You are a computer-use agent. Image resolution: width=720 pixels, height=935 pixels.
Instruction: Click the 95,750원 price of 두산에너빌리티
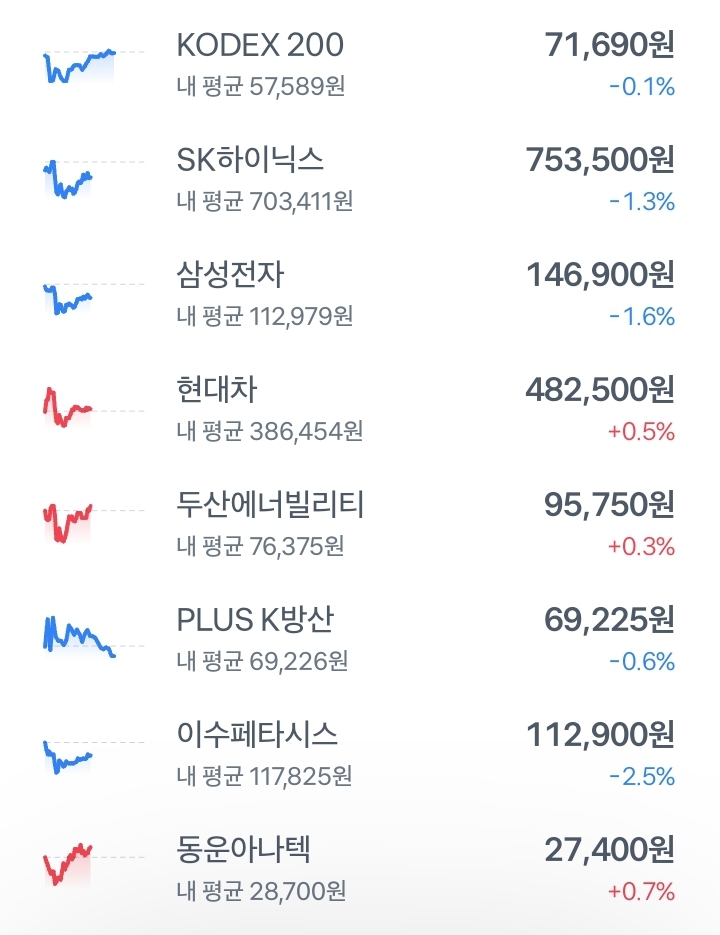pos(609,504)
